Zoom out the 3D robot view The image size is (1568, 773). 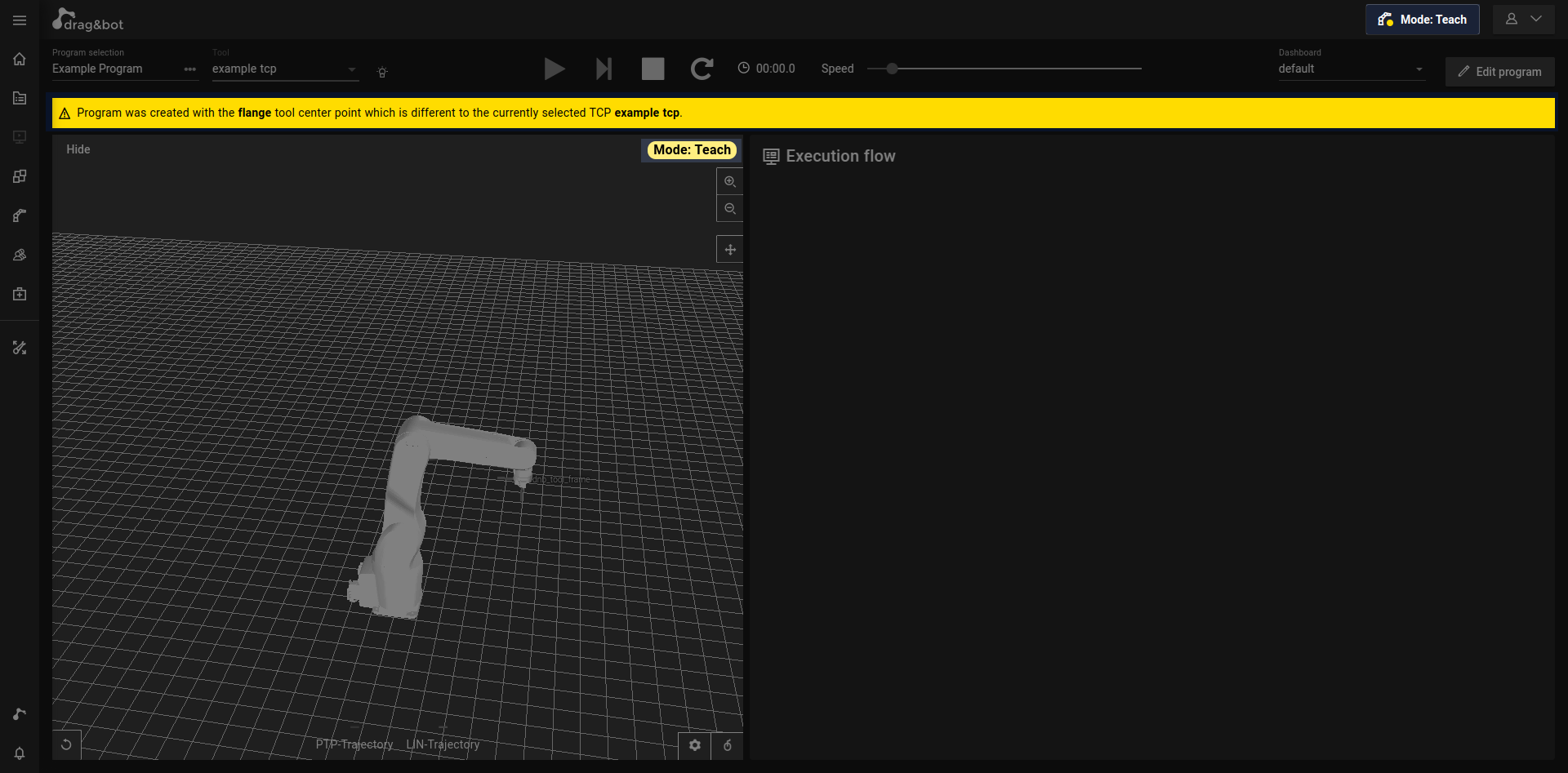[x=730, y=208]
